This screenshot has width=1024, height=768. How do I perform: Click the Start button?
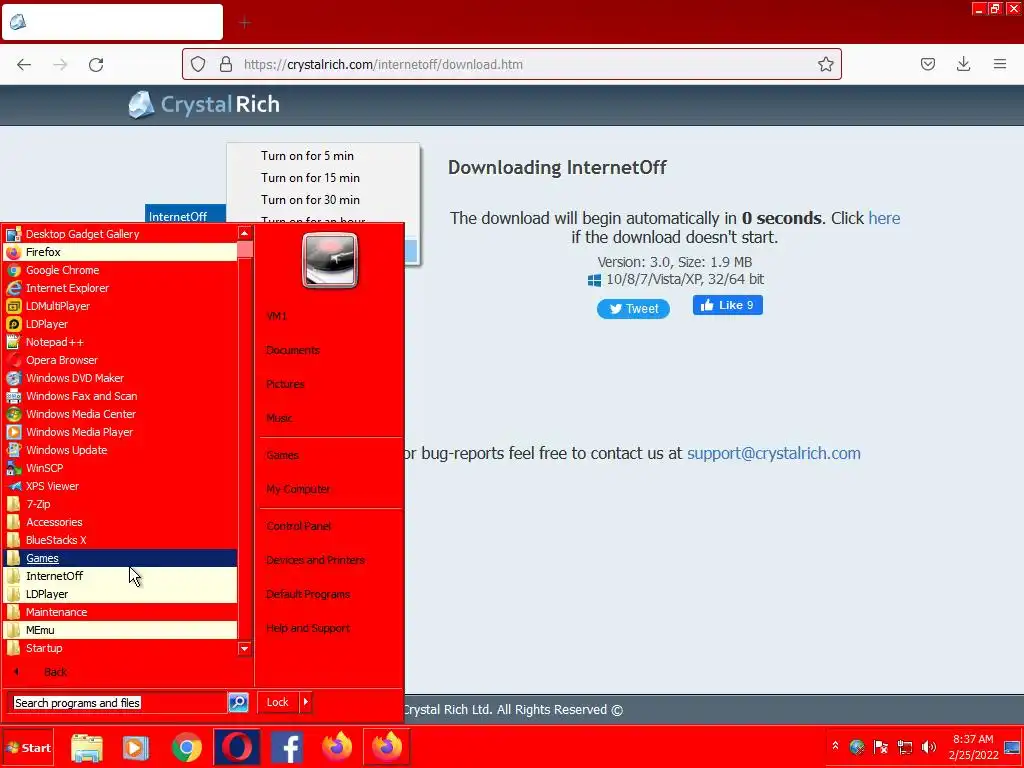pyautogui.click(x=28, y=748)
